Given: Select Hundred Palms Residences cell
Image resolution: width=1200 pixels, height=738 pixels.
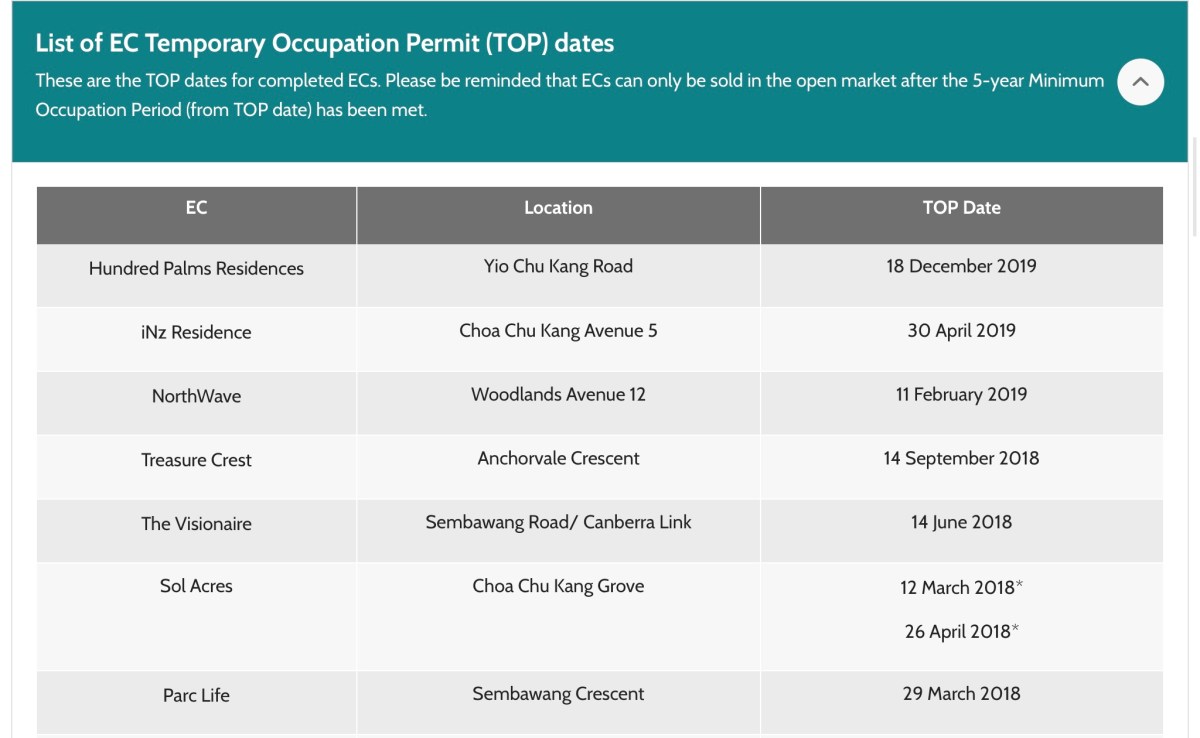Looking at the screenshot, I should [x=196, y=268].
